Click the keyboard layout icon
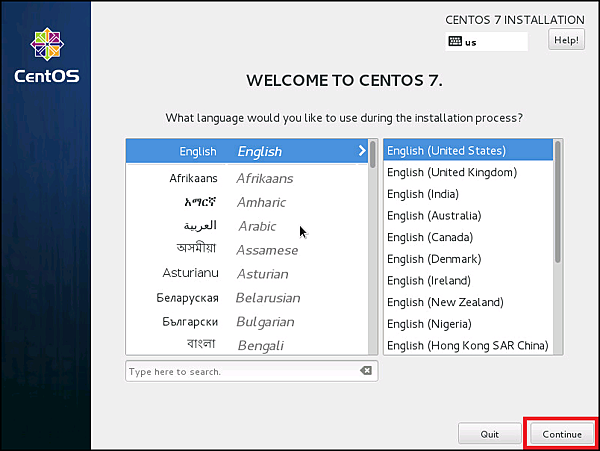 [x=455, y=41]
